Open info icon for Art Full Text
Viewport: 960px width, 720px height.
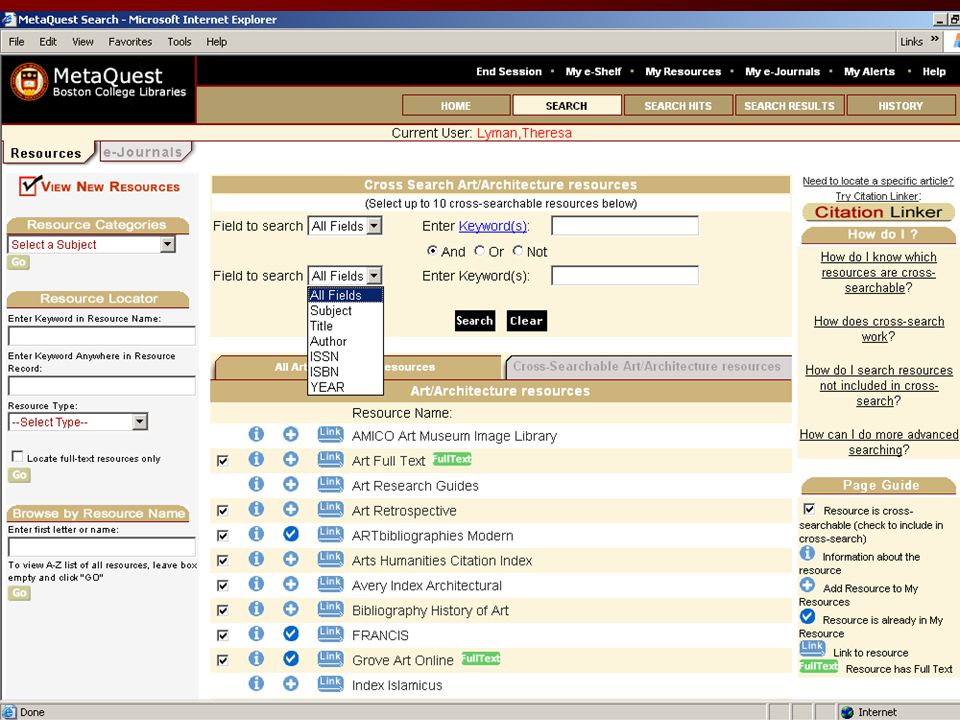256,459
